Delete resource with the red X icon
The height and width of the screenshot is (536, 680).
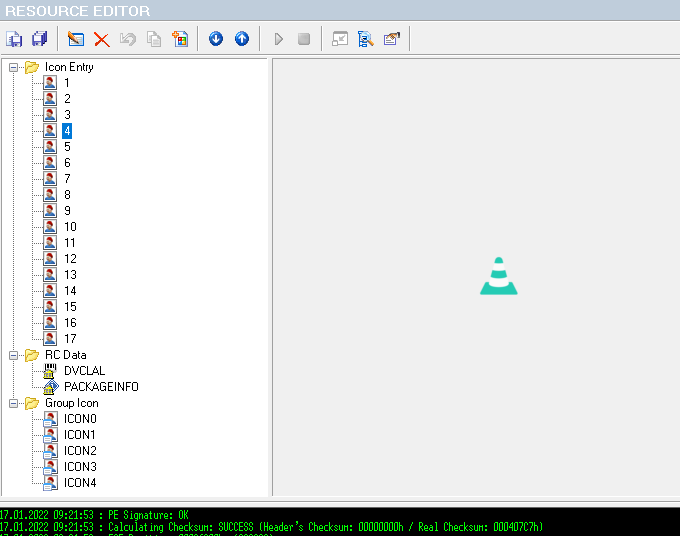tap(102, 39)
